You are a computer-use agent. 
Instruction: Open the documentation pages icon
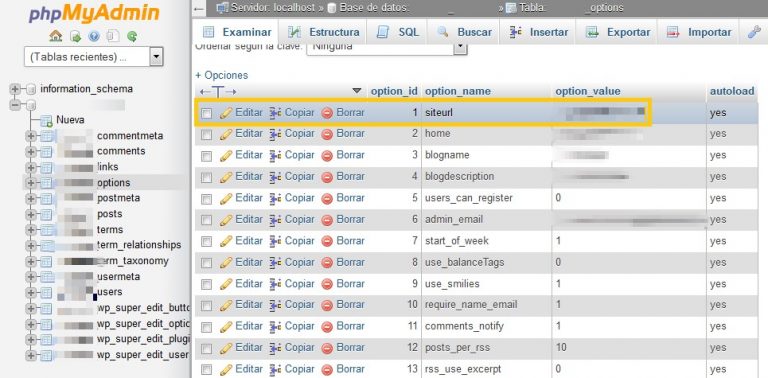113,36
